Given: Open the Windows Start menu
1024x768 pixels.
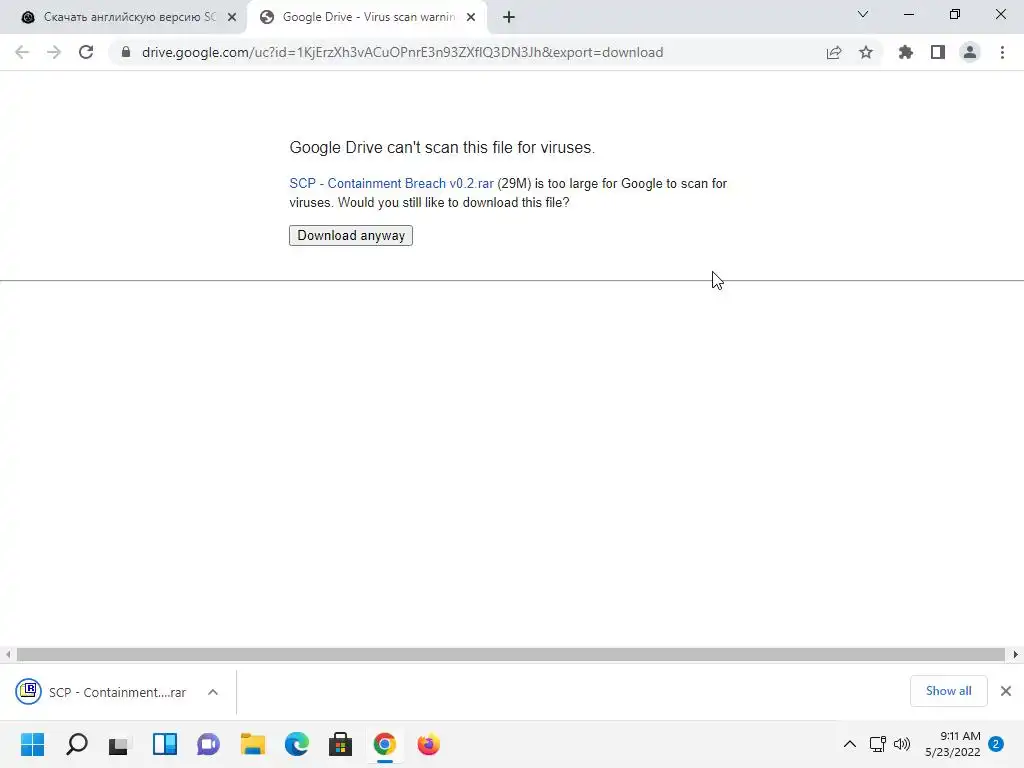Looking at the screenshot, I should [x=33, y=744].
